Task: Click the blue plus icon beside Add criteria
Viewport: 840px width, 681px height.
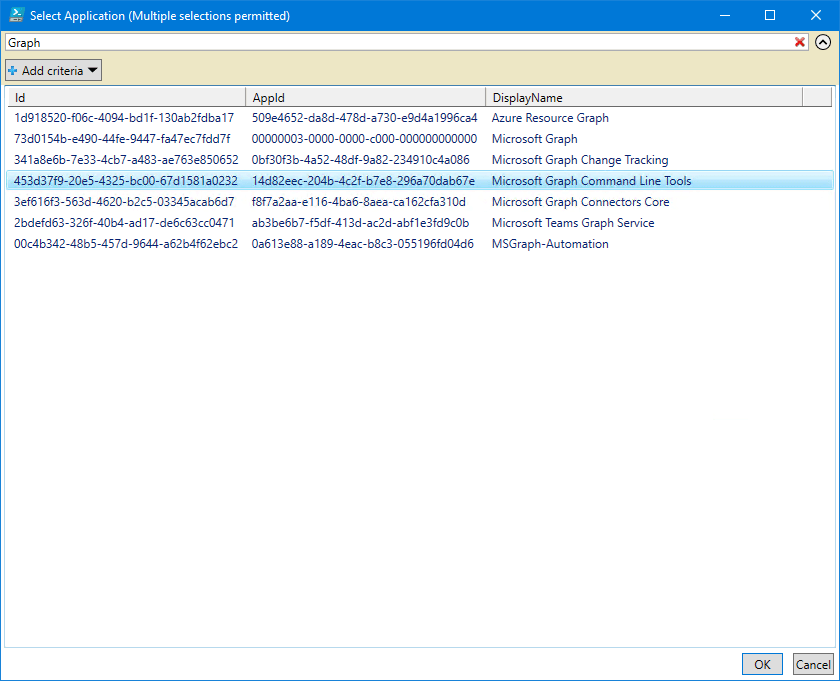Action: [x=13, y=71]
